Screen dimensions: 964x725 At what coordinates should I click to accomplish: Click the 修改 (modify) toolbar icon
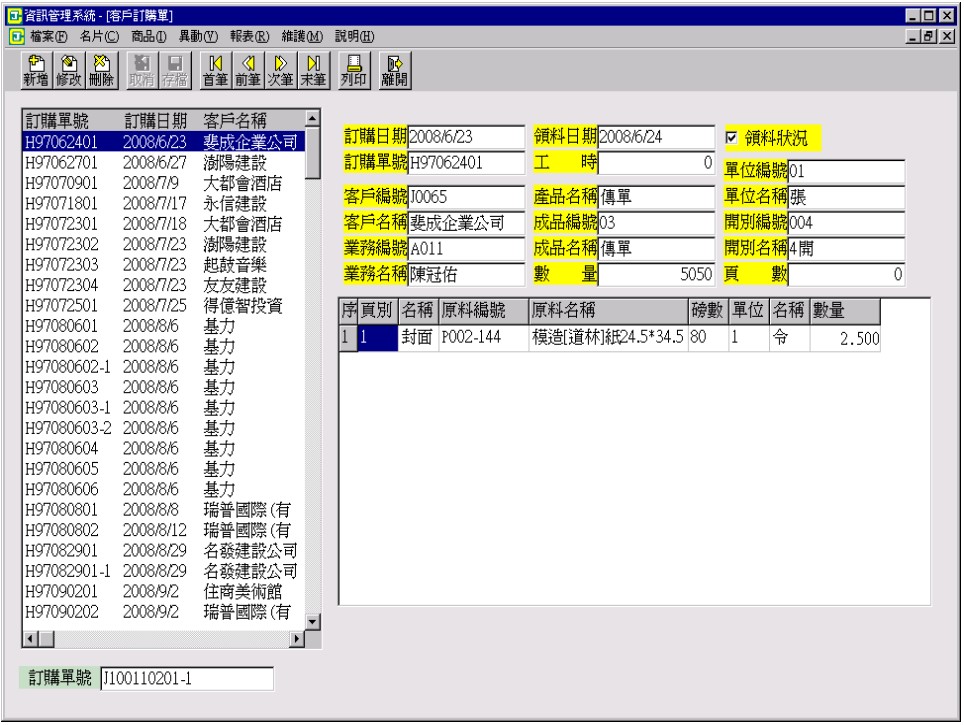pyautogui.click(x=69, y=71)
